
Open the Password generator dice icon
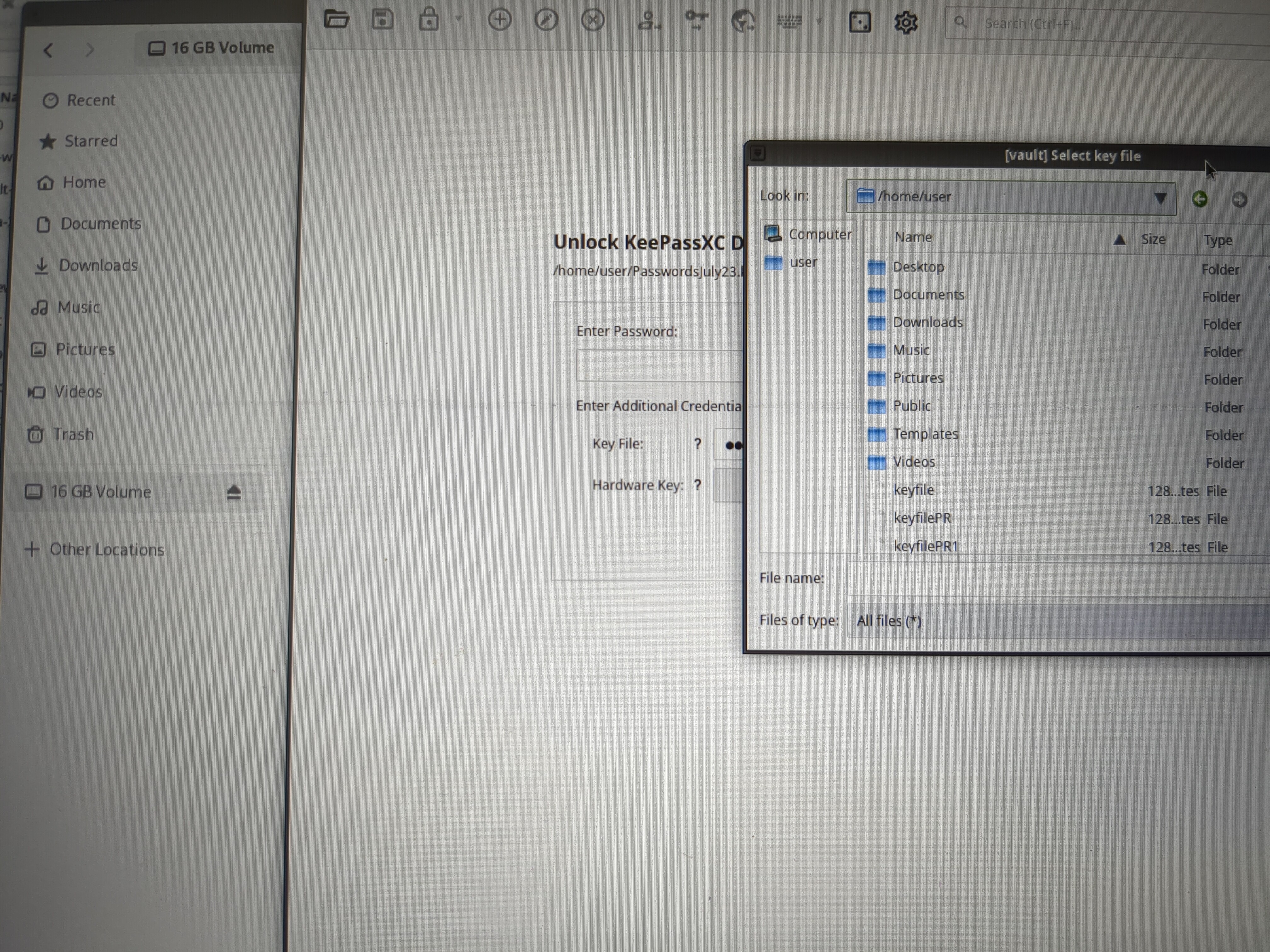860,23
